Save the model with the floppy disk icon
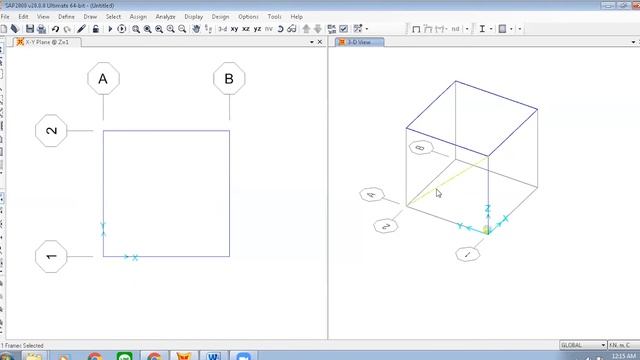 [x=30, y=29]
